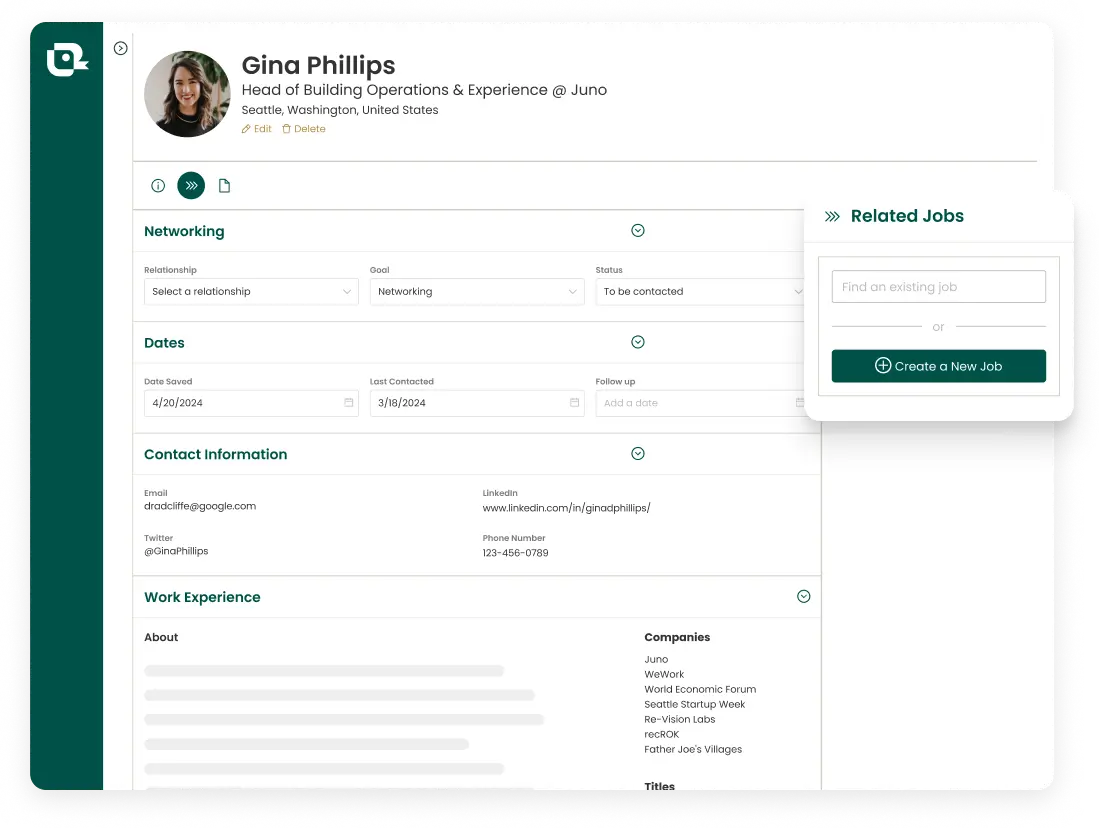Click the active double-chevron tab icon
Viewport: 1099px width, 828px height.
click(x=191, y=185)
